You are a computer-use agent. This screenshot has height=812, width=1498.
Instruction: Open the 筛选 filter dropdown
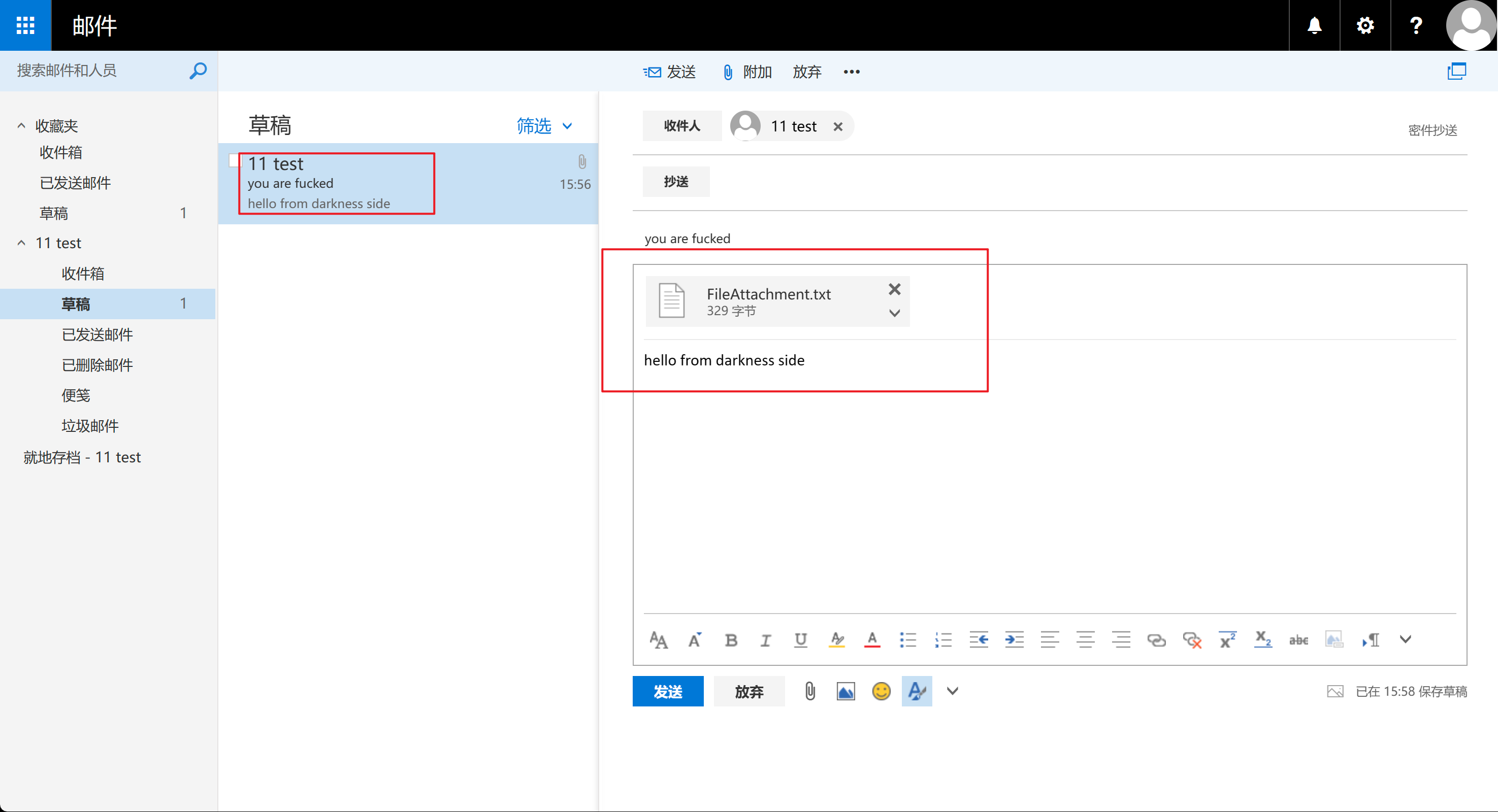[544, 125]
